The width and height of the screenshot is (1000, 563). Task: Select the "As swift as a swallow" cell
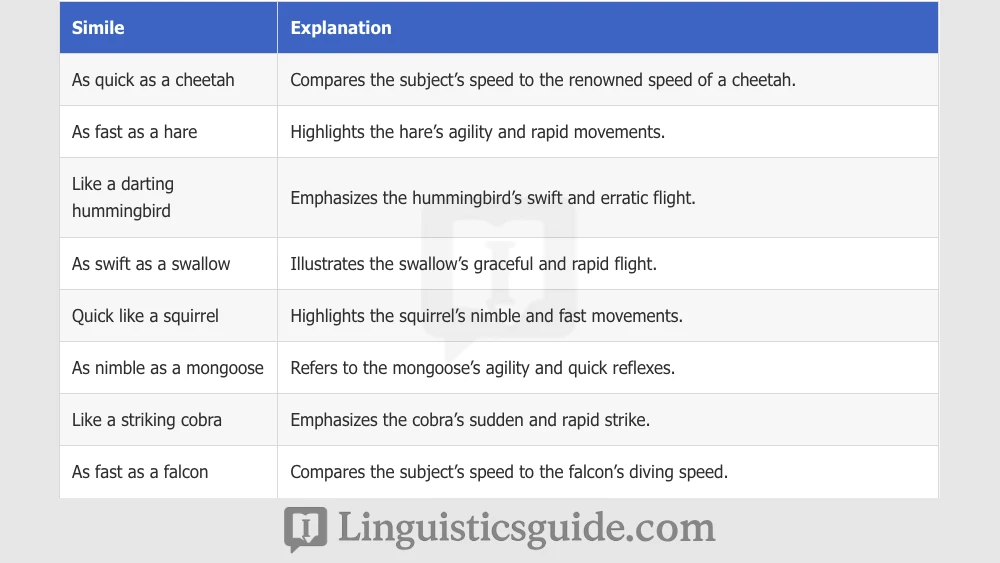(151, 264)
